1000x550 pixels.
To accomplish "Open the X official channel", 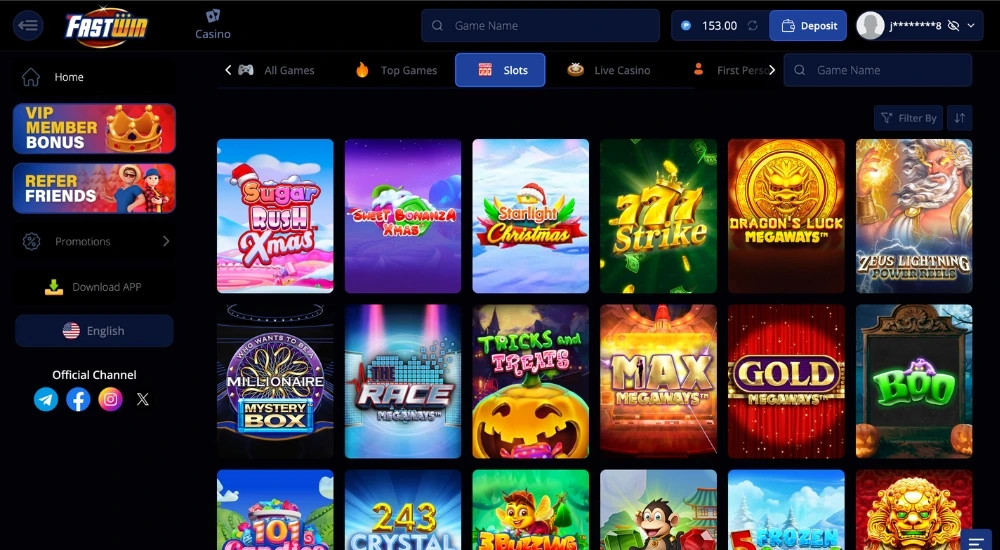I will [x=143, y=399].
